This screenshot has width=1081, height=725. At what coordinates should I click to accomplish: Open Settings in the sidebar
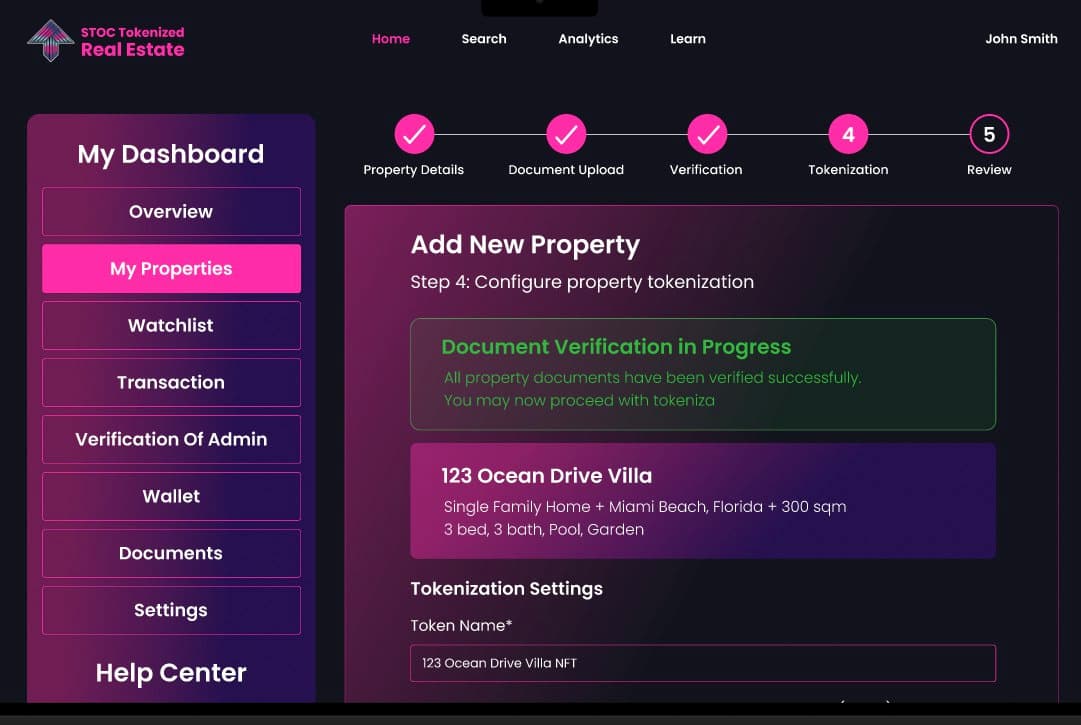coord(171,611)
